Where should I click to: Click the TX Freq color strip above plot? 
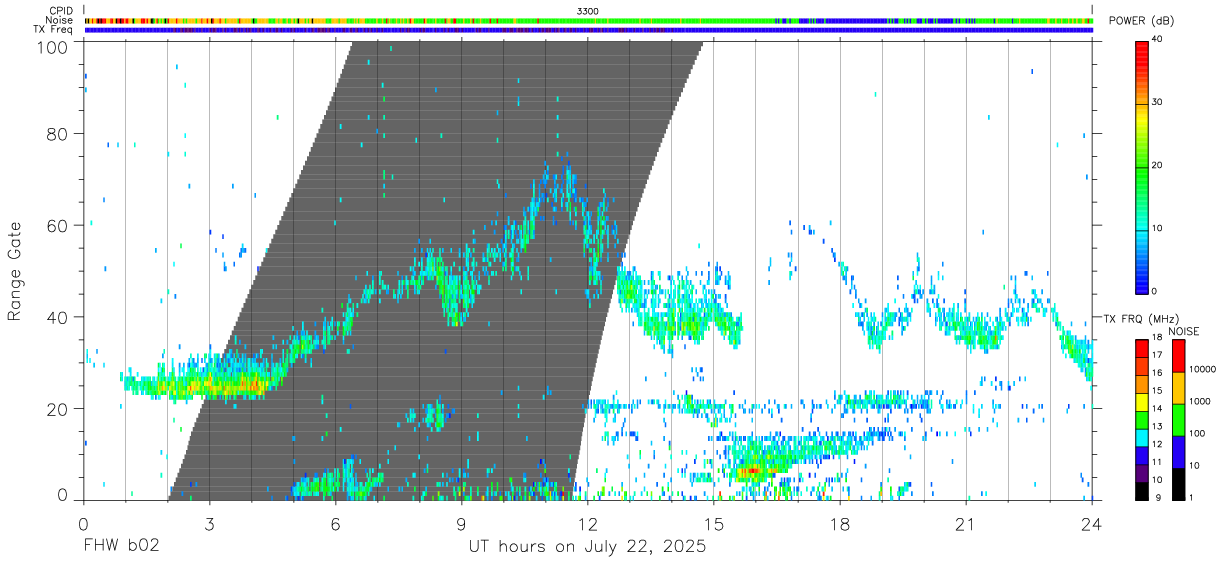588,30
